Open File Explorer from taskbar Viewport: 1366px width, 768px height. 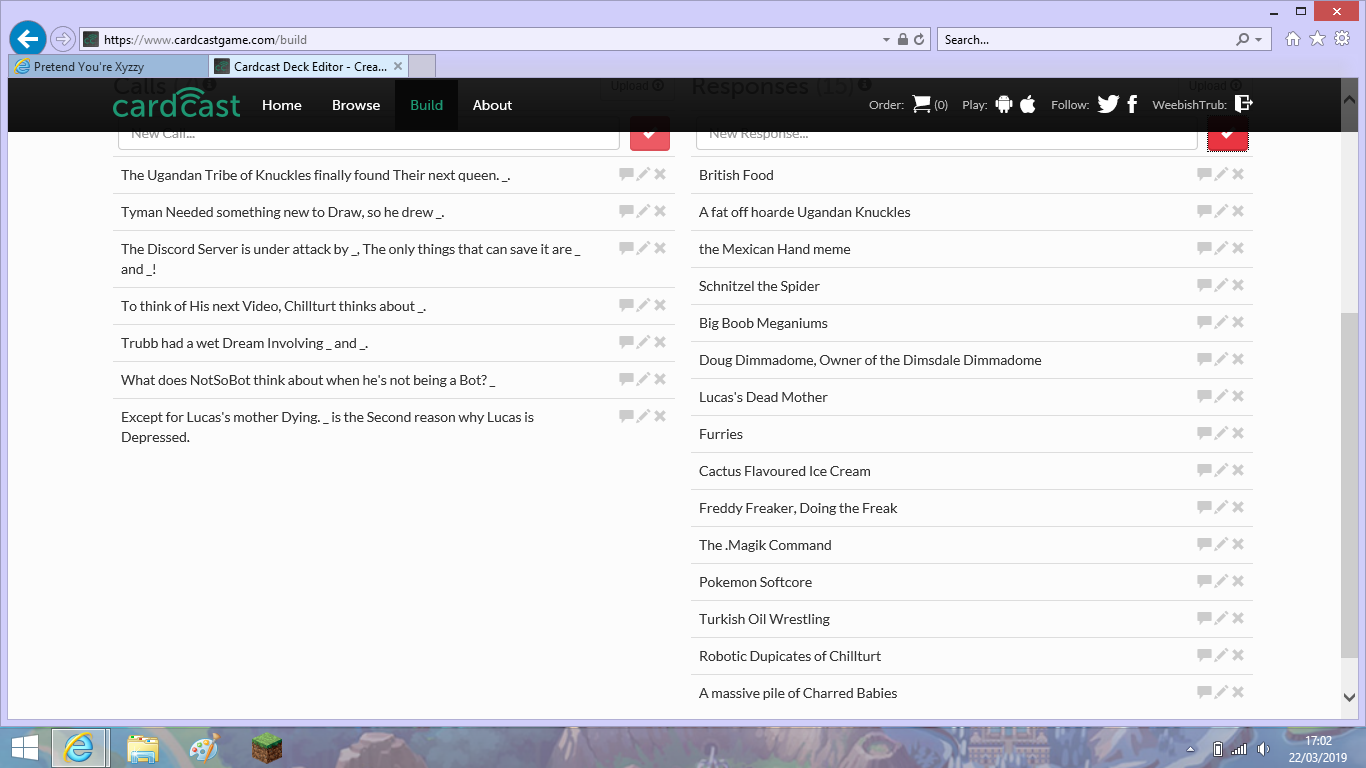tap(143, 748)
